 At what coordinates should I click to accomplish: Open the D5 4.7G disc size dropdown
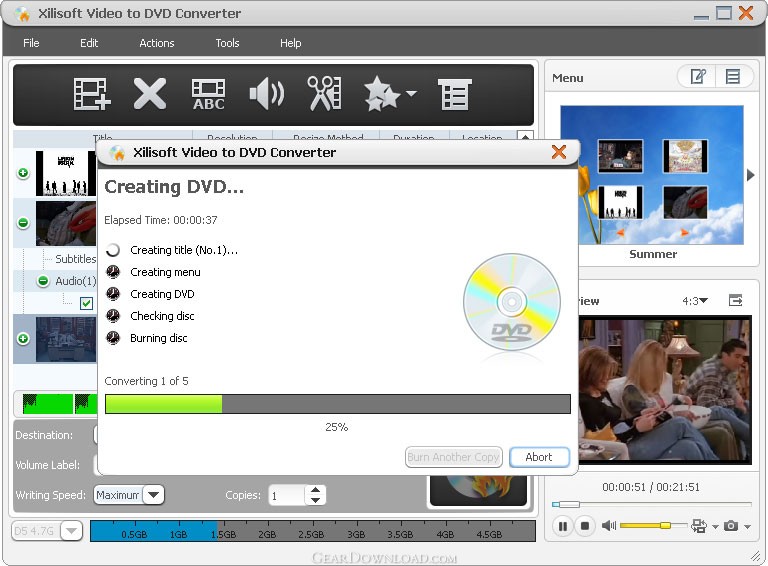[71, 530]
